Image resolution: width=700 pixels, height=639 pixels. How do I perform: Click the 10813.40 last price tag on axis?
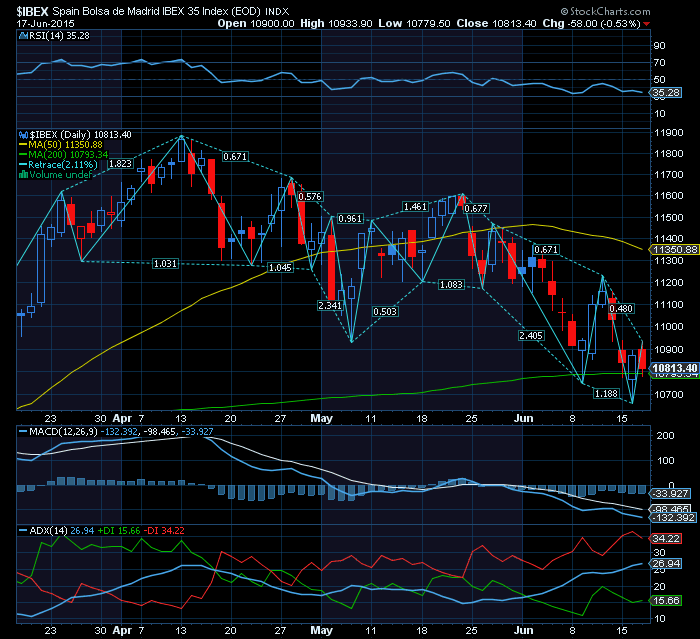(675, 368)
